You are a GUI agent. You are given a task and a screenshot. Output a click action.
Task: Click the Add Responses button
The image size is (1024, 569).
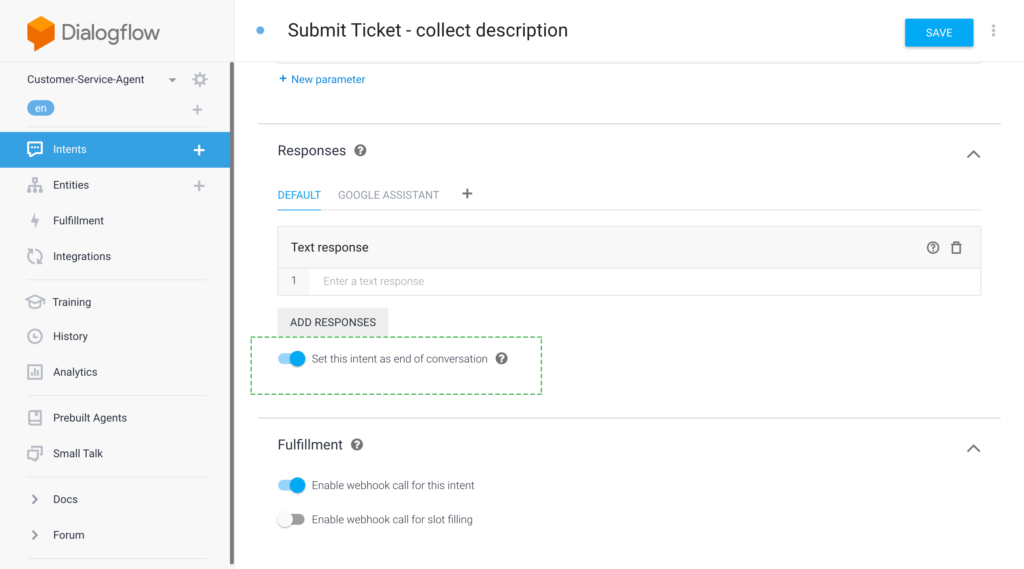click(x=332, y=322)
